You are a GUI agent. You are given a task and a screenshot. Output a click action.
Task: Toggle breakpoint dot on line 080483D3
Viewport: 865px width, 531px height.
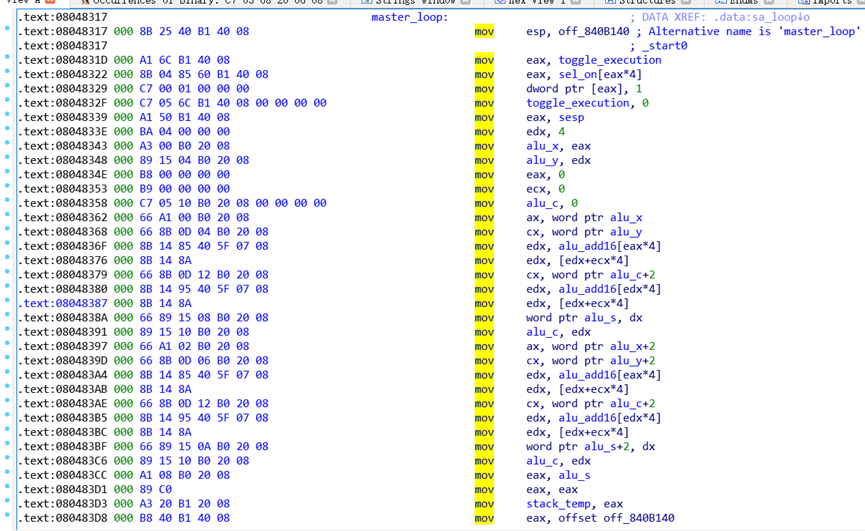(7, 501)
